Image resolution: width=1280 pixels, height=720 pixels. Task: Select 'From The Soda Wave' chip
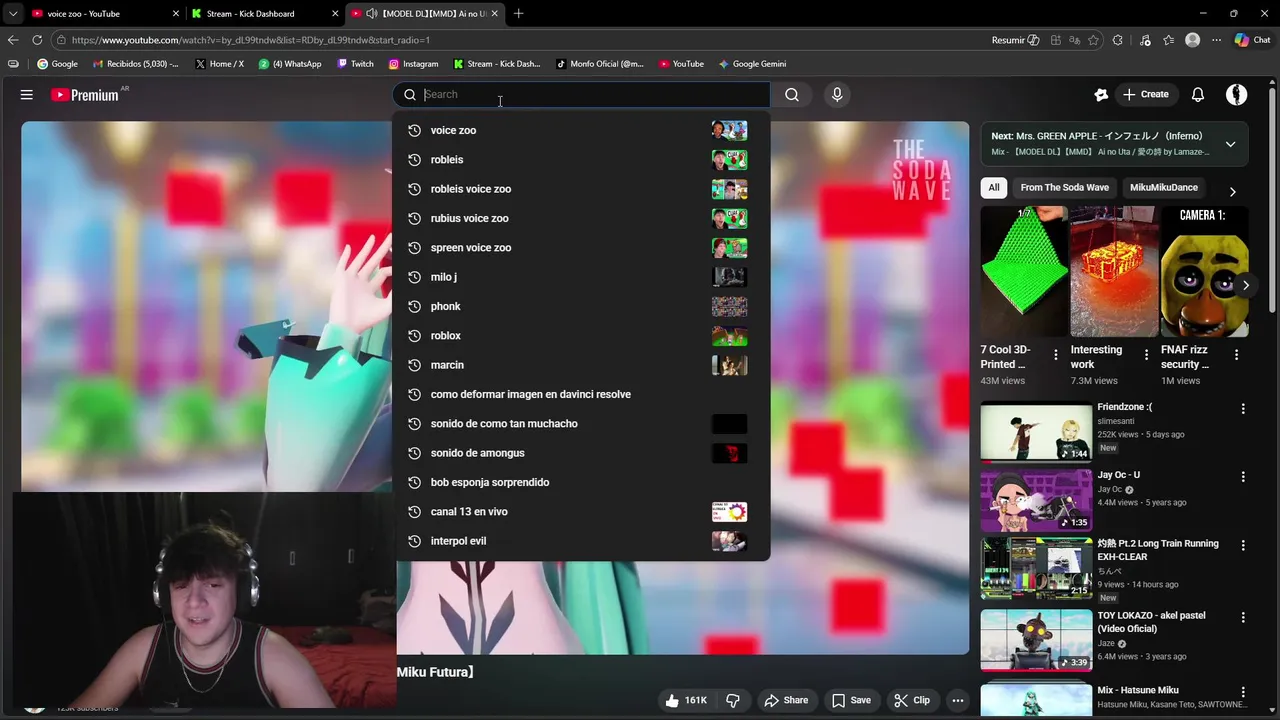[1064, 187]
